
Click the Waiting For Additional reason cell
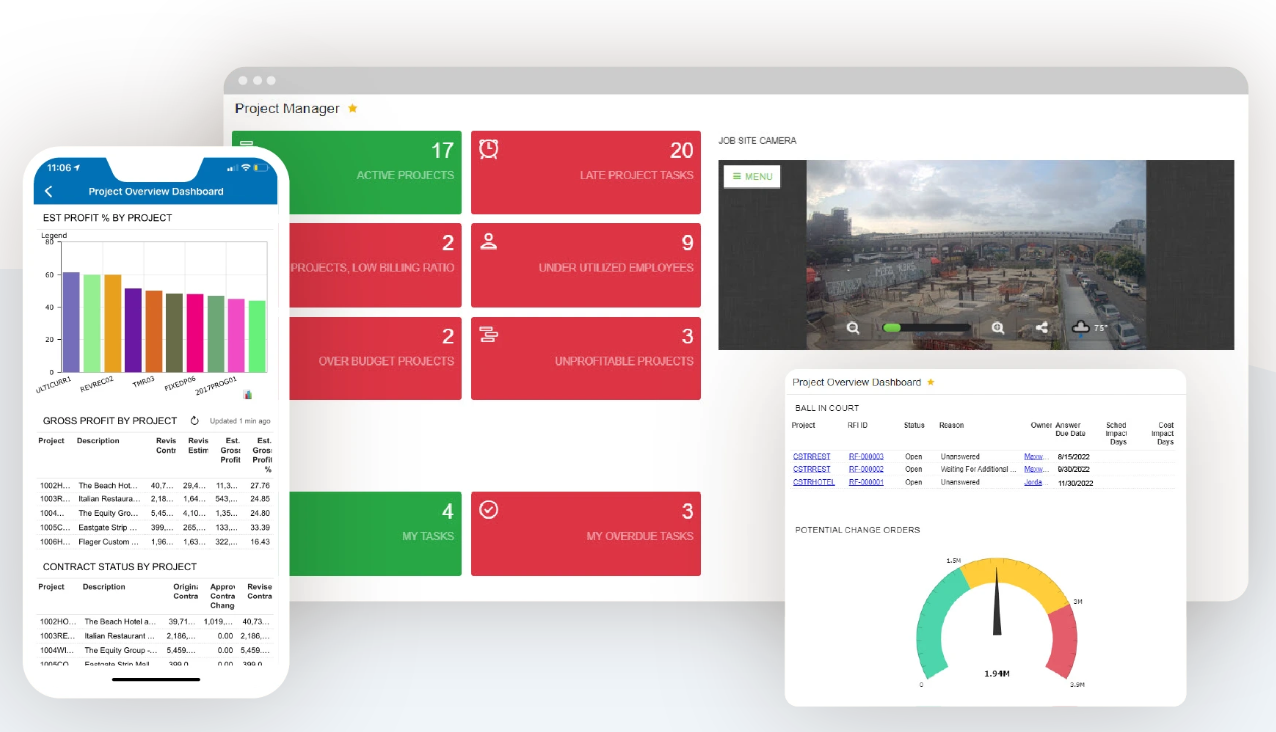pos(977,469)
